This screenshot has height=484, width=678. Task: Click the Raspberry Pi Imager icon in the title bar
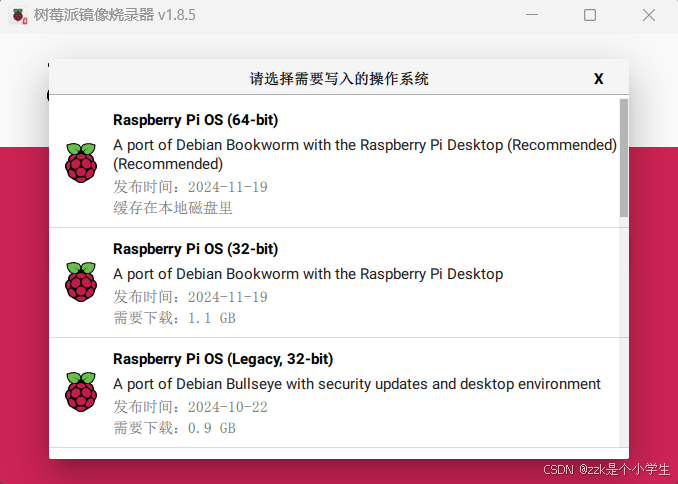(x=18, y=16)
